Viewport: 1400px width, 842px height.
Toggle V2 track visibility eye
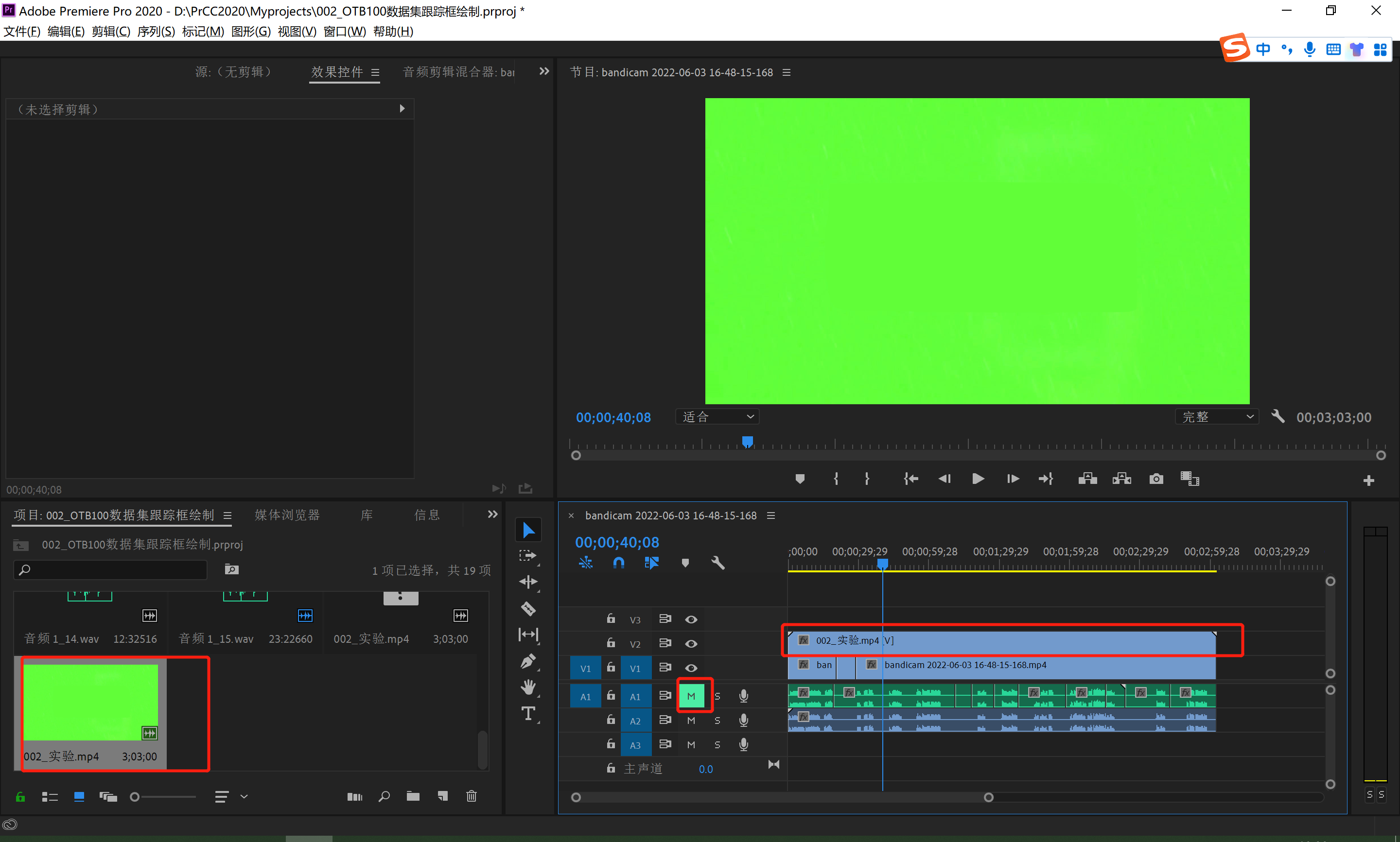691,644
